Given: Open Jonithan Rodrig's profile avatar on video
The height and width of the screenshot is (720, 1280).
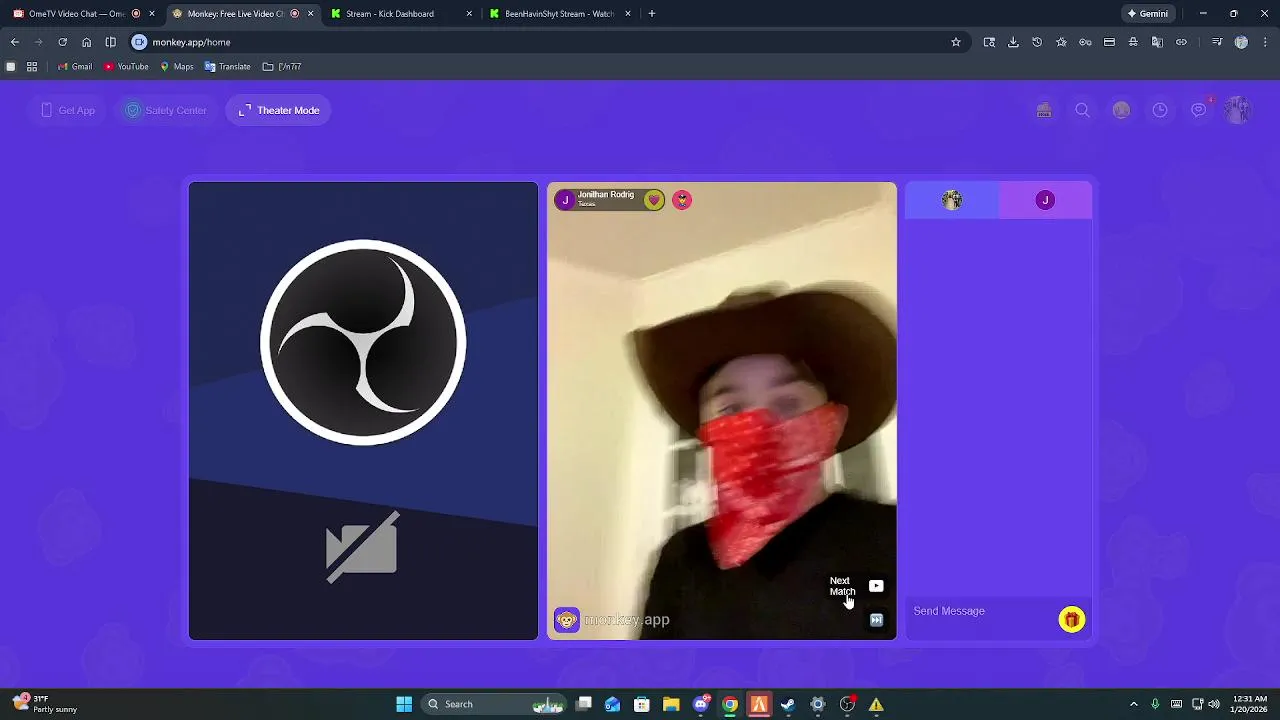Looking at the screenshot, I should point(565,200).
